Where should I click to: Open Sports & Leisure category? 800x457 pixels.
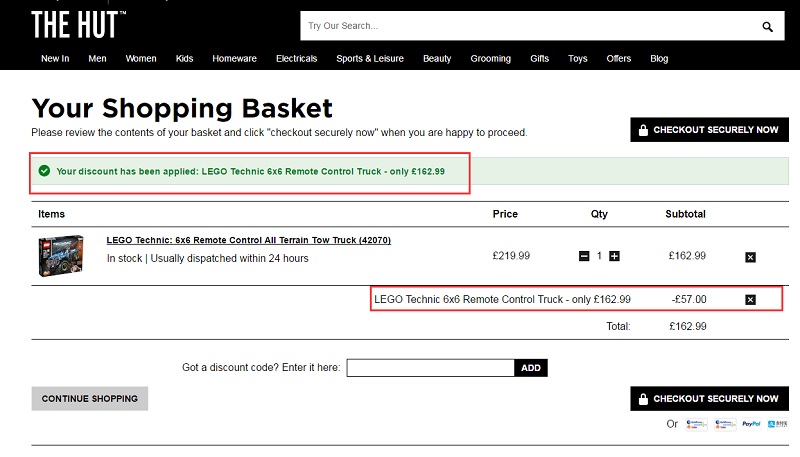(370, 59)
